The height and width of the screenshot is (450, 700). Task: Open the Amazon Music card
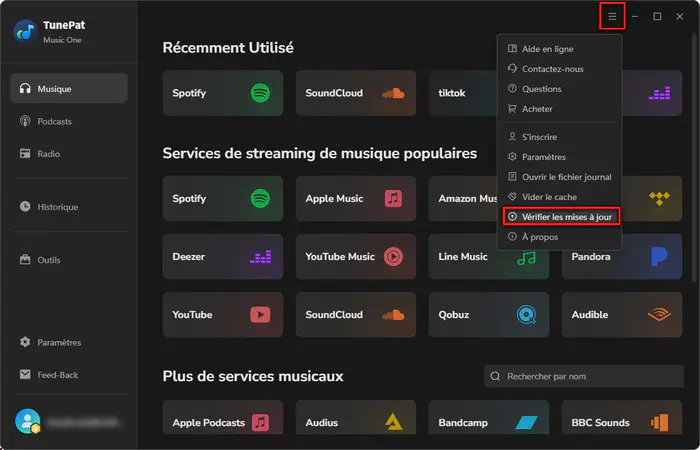click(463, 198)
